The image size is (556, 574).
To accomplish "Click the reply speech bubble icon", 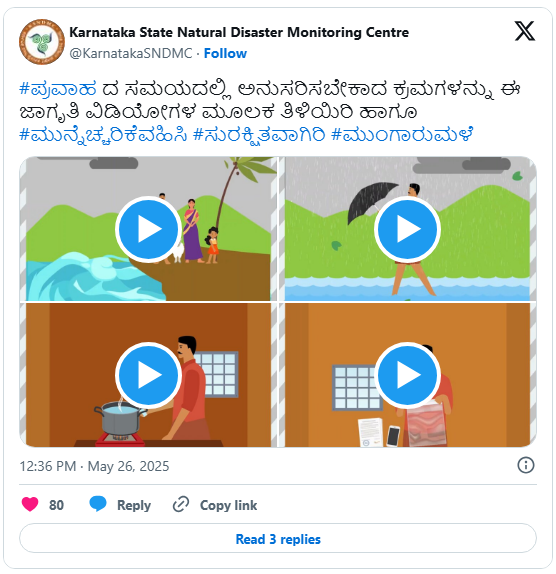I will click(x=98, y=504).
